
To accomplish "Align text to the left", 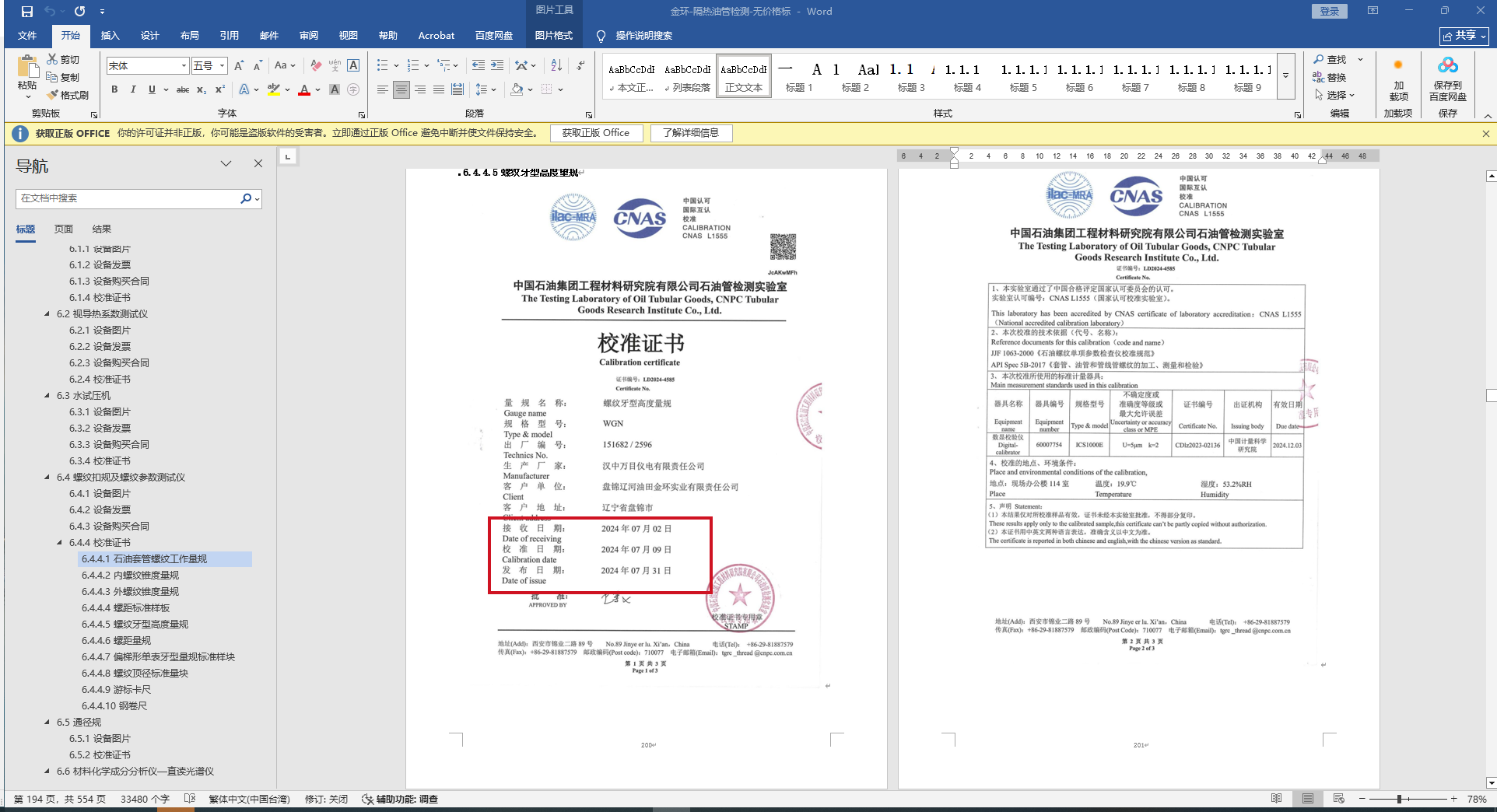I will point(382,89).
